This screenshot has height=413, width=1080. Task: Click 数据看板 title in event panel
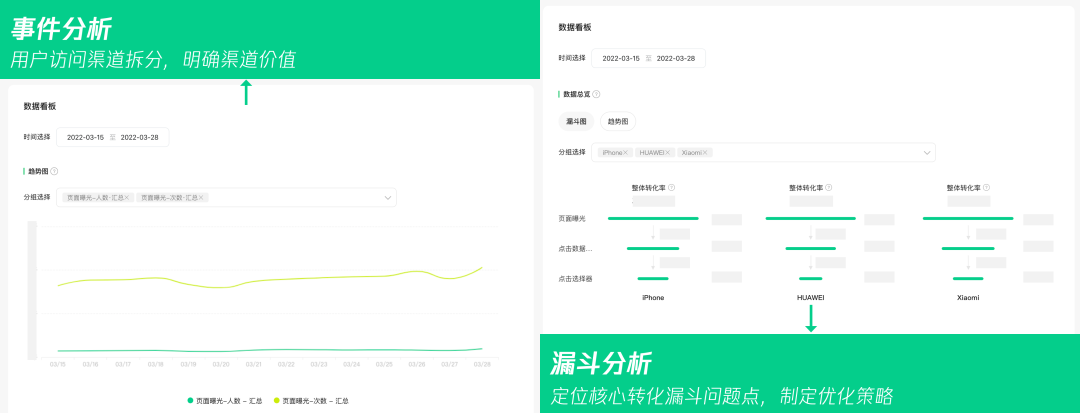pos(40,107)
